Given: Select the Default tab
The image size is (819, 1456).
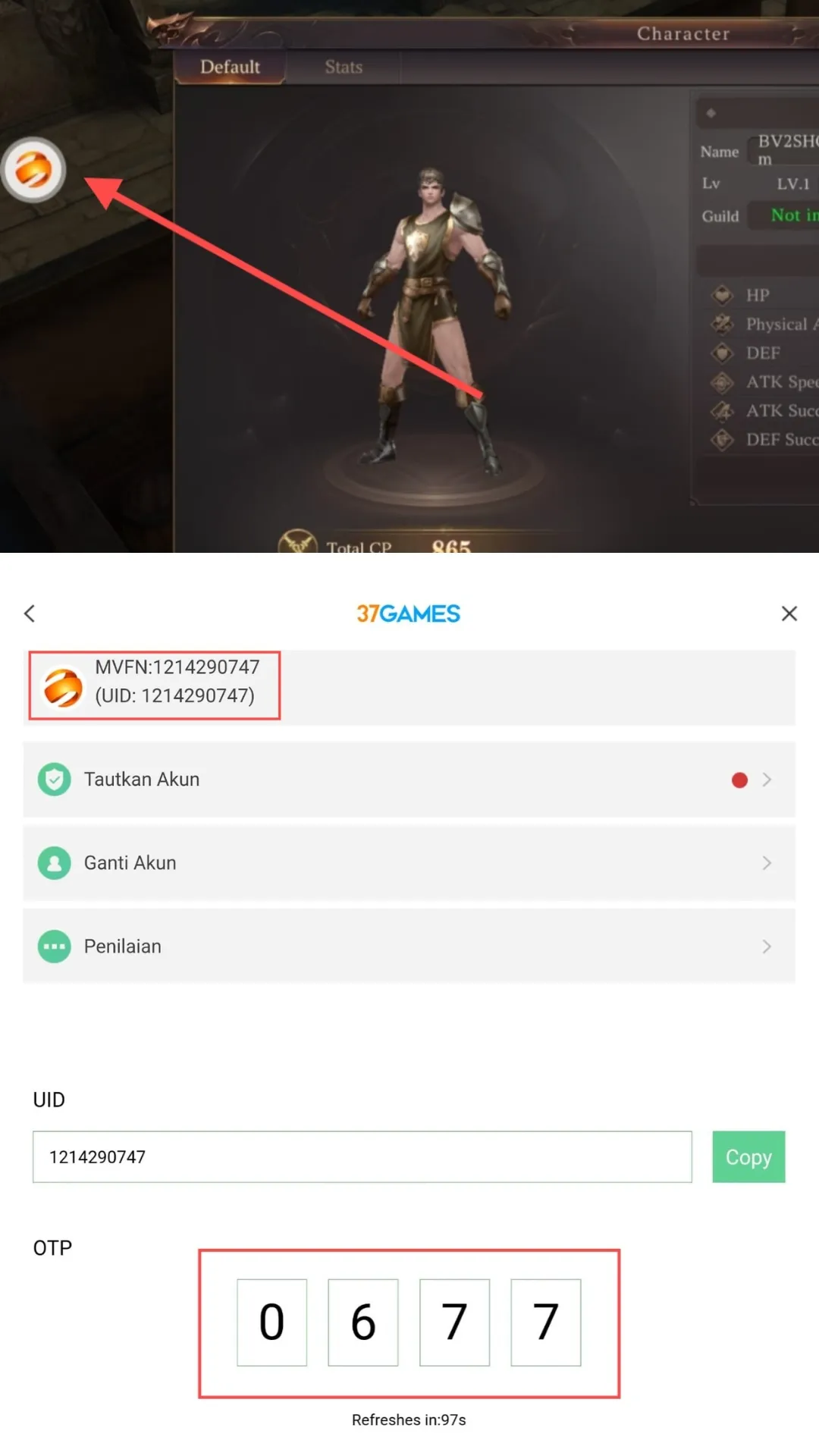Looking at the screenshot, I should click(x=230, y=67).
